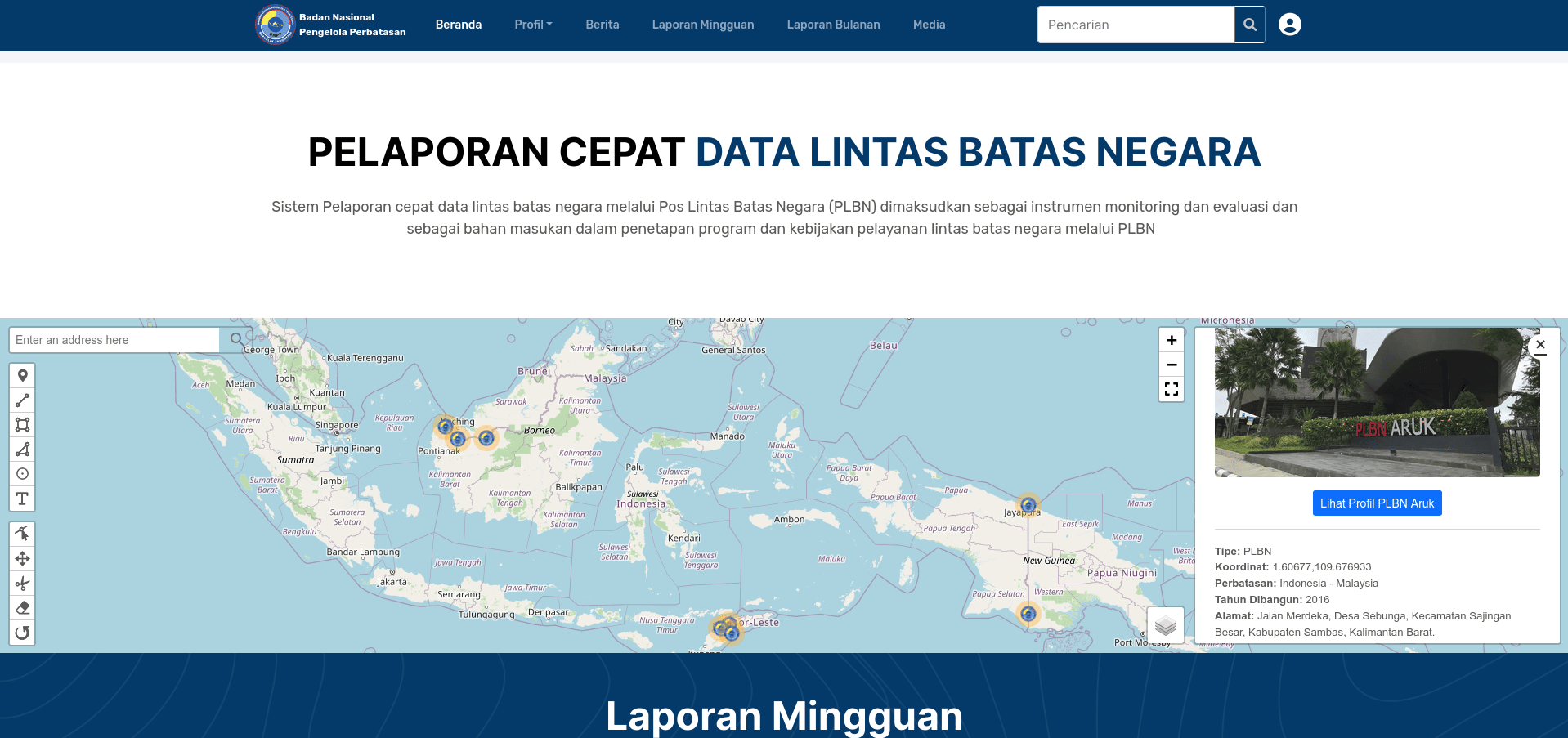
Task: Activate the rotate layers tool
Action: [23, 633]
